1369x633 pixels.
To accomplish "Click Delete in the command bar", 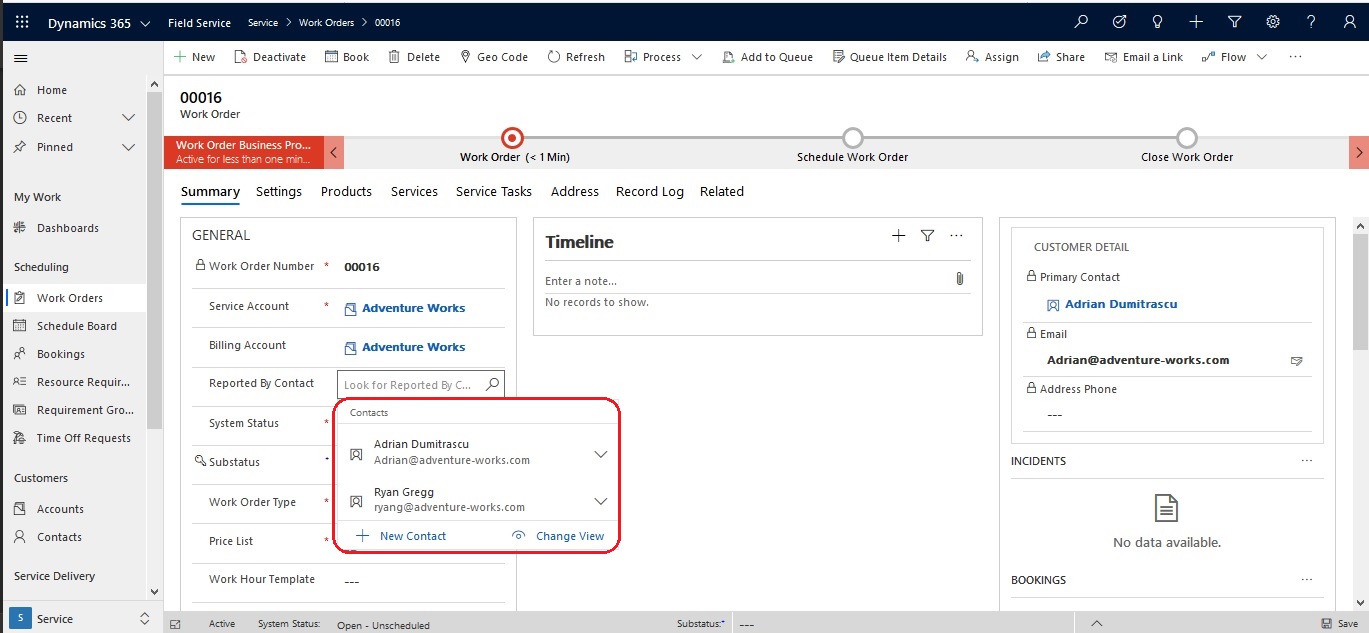I will point(414,57).
